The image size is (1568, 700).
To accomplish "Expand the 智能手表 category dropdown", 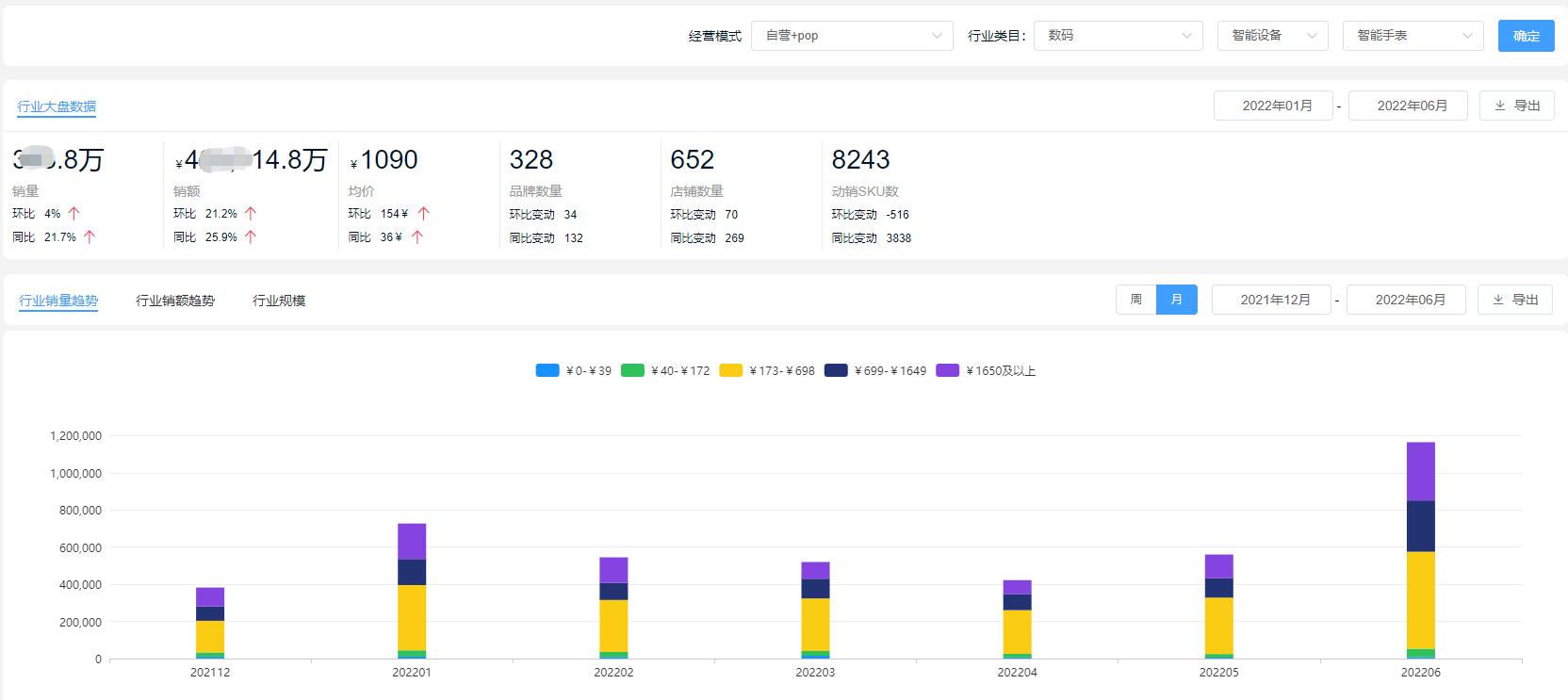I will (1413, 36).
